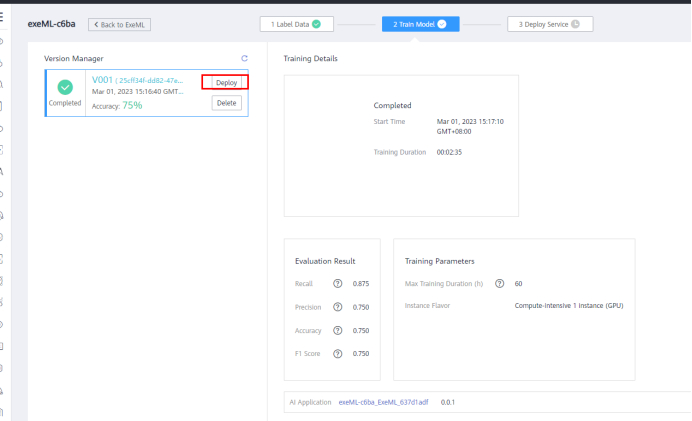Click the Version Manager refresh icon
Image resolution: width=692 pixels, height=421 pixels.
tap(244, 59)
